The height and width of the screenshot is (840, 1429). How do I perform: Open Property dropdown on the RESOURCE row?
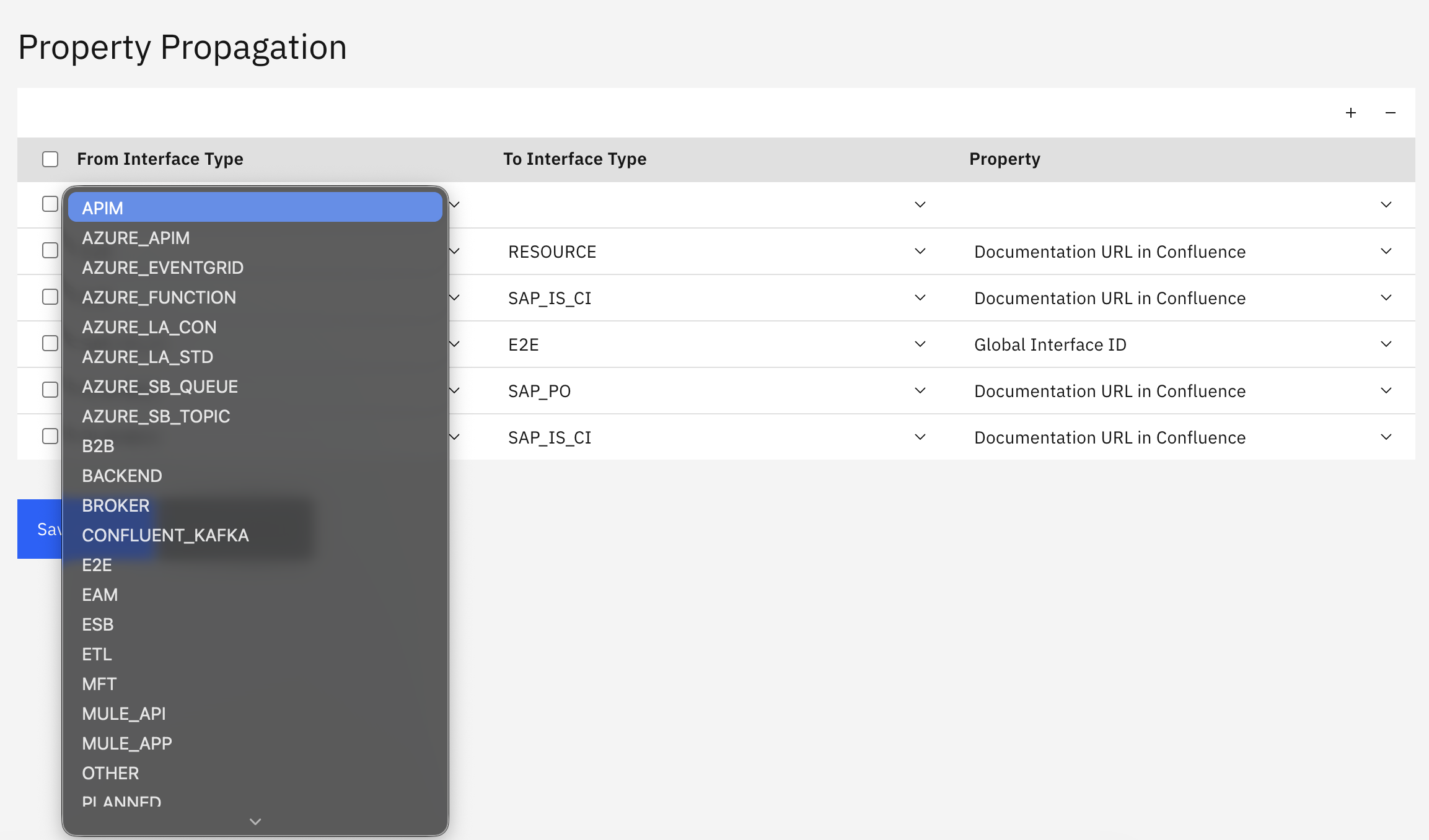1182,251
